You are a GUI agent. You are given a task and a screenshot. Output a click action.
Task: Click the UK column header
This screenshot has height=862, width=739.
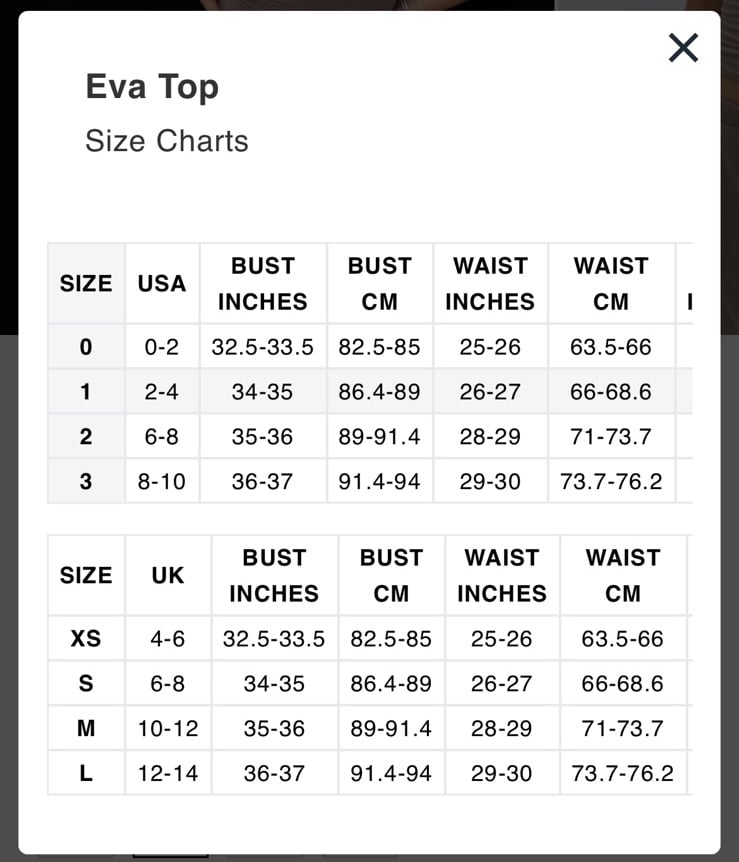pyautogui.click(x=168, y=575)
